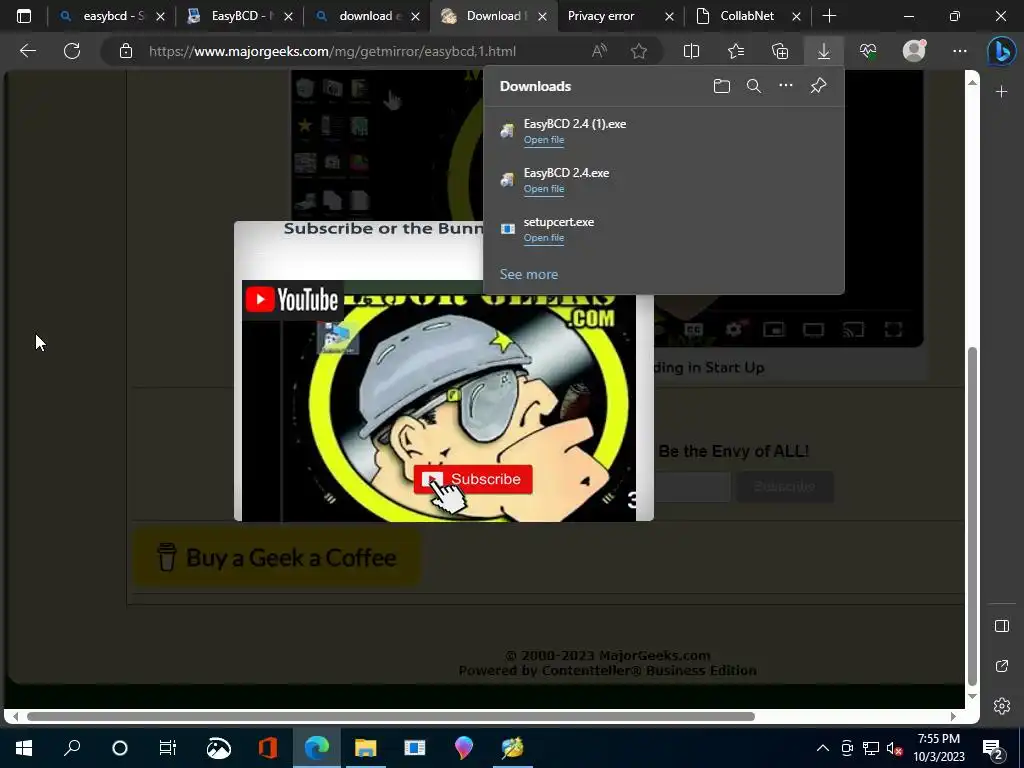1024x768 pixels.
Task: Open file for EasyBCD 2.4 (1).exe
Action: pyautogui.click(x=543, y=140)
